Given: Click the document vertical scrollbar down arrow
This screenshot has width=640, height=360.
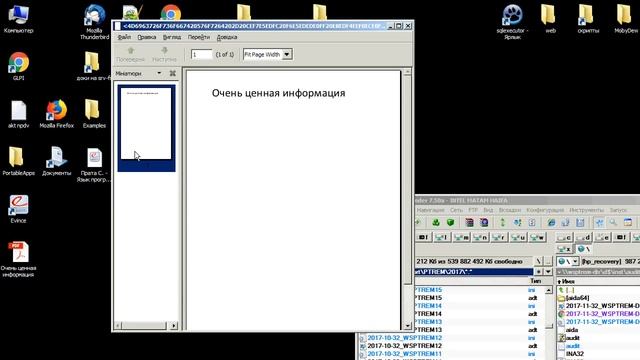Looking at the screenshot, I should (407, 326).
